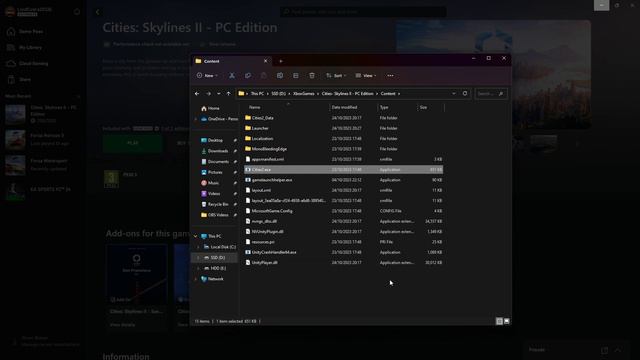Switch to details view icon in status bar

tap(499, 321)
